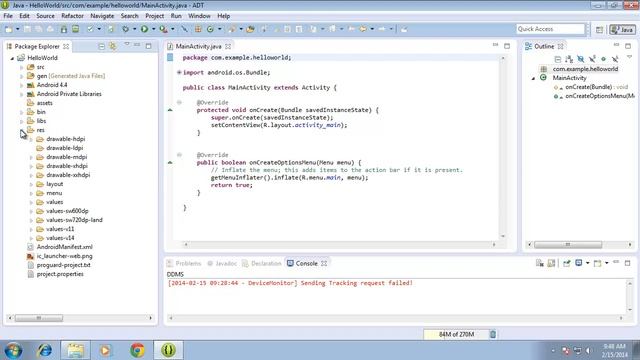Open the Package Explorer view menu triangle
This screenshot has width=640, height=360.
coord(127,44)
